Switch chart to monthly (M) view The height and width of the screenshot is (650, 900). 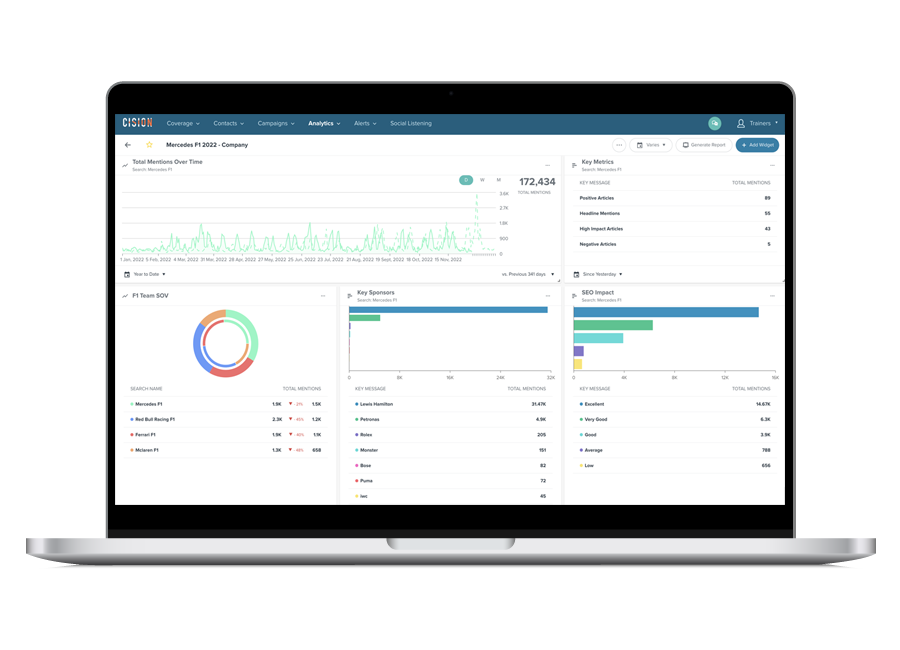tap(498, 180)
